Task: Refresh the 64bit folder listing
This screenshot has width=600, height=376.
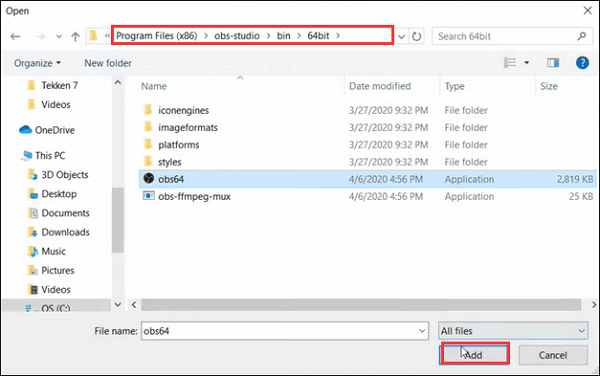Action: 416,36
